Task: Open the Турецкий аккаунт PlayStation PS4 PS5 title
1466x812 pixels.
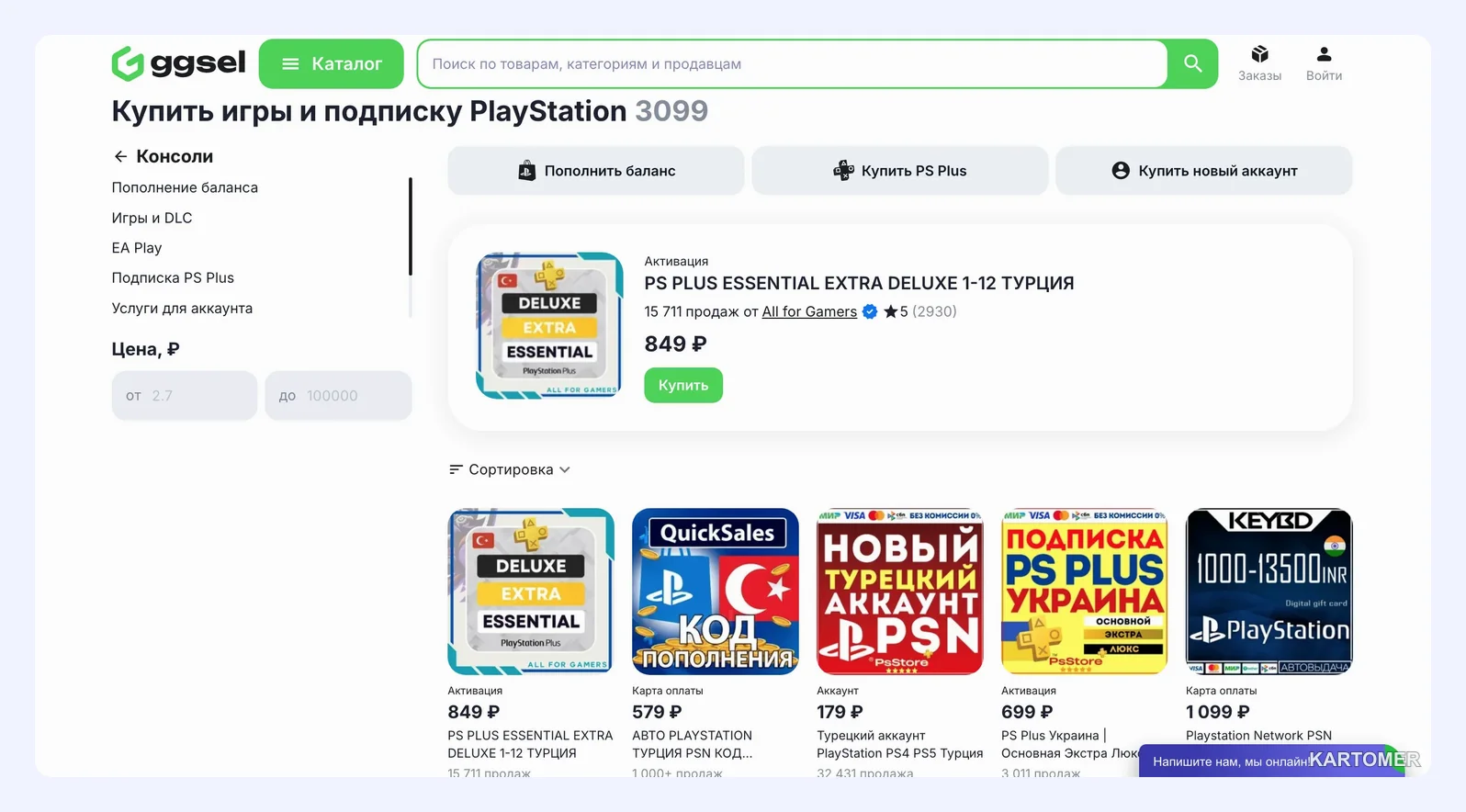Action: click(x=900, y=744)
